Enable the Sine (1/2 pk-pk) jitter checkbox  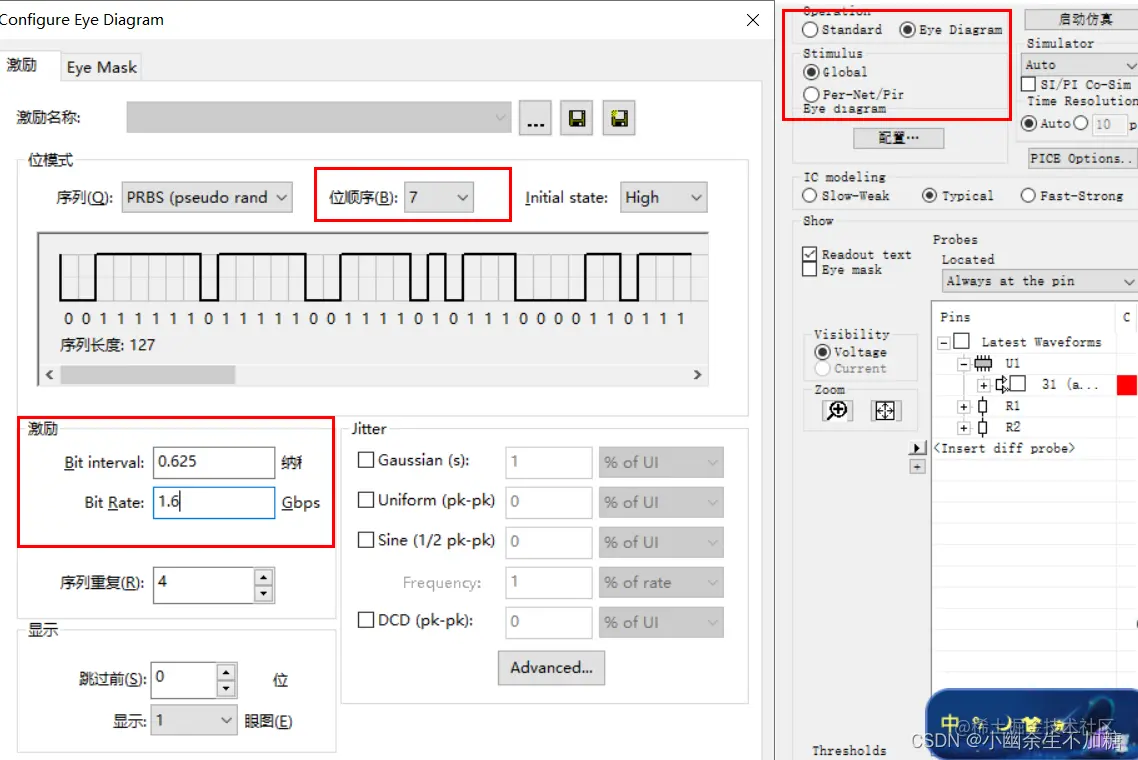367,540
